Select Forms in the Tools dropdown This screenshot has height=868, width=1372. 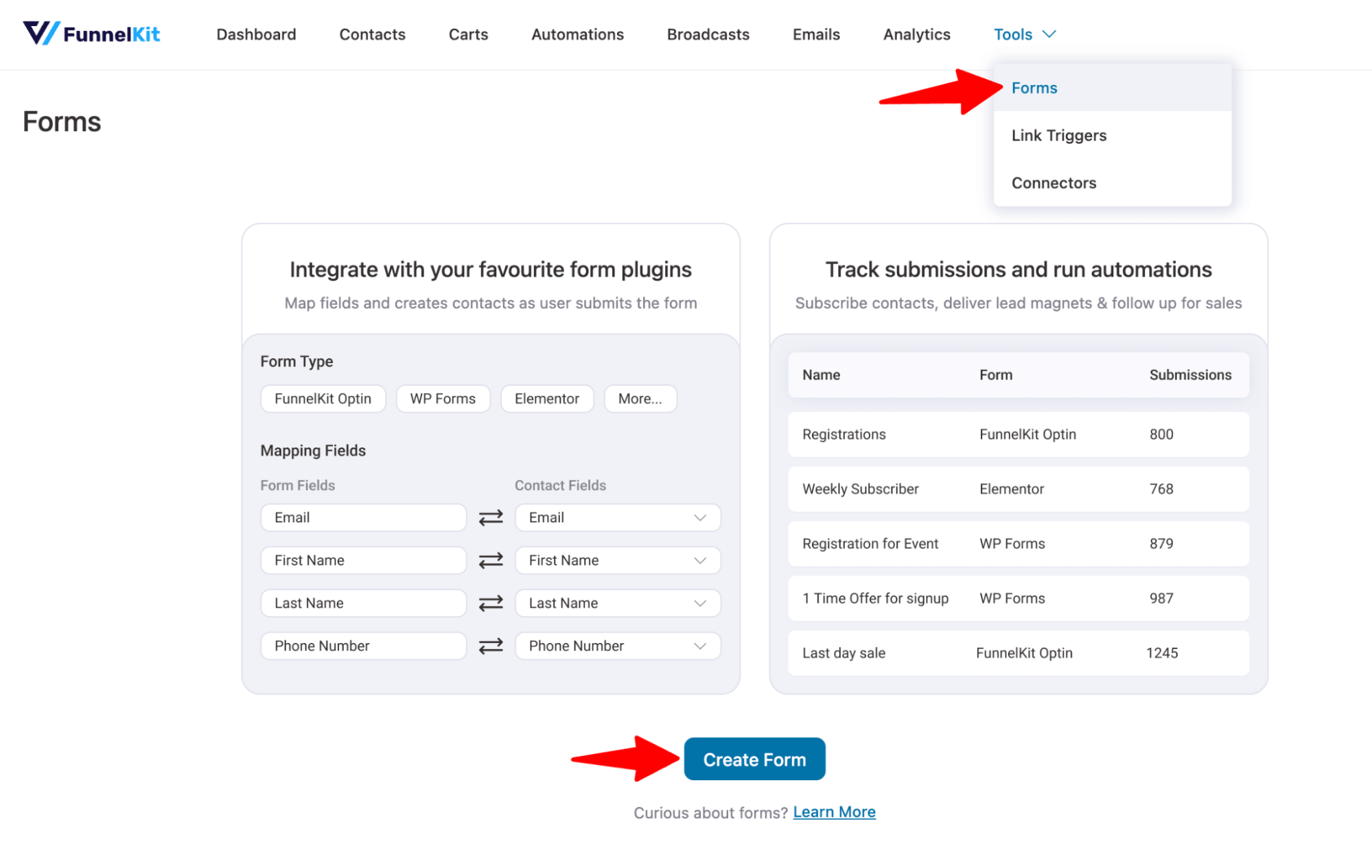(1112, 88)
